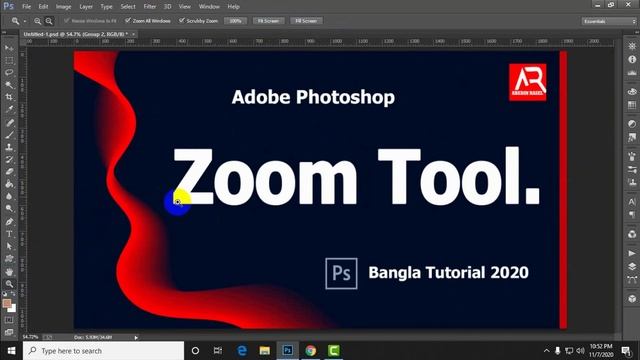
Task: Show hidden system tray icons
Action: (x=547, y=351)
